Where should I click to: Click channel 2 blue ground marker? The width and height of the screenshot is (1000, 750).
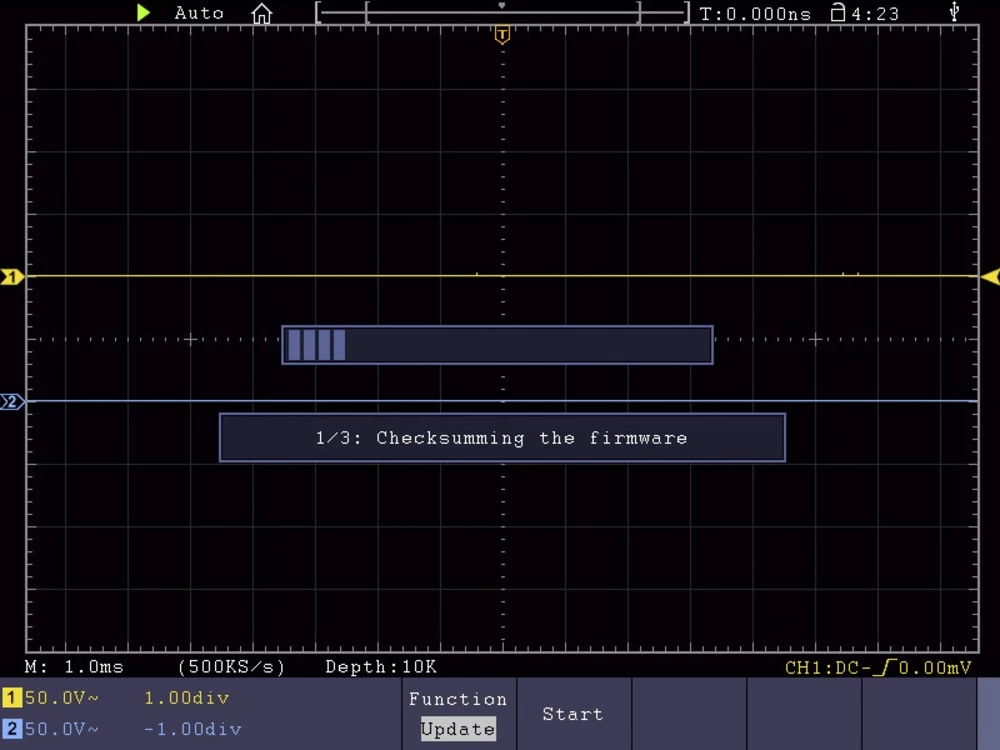(x=12, y=402)
